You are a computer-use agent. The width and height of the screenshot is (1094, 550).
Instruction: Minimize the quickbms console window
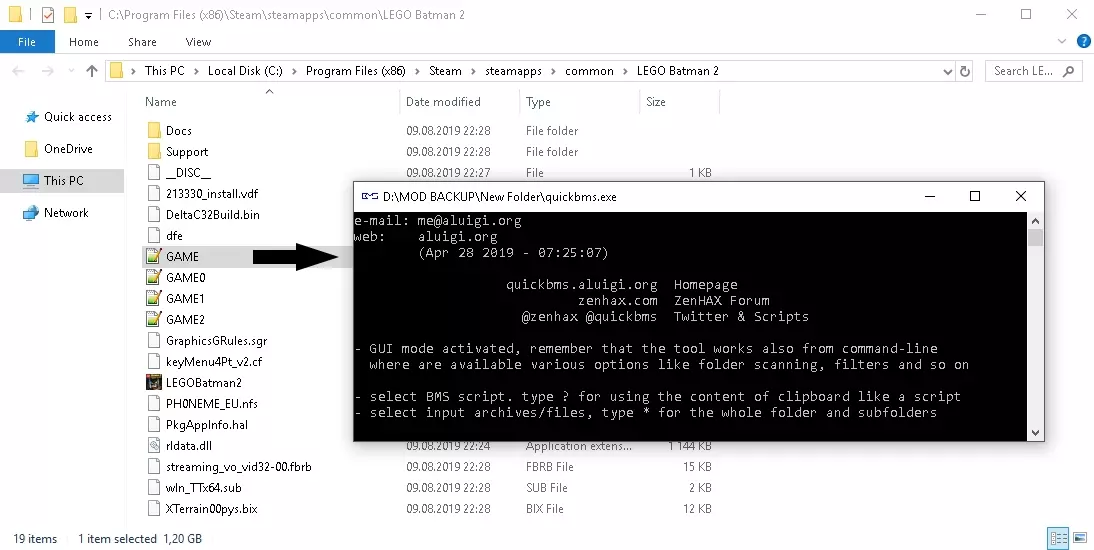tap(929, 197)
